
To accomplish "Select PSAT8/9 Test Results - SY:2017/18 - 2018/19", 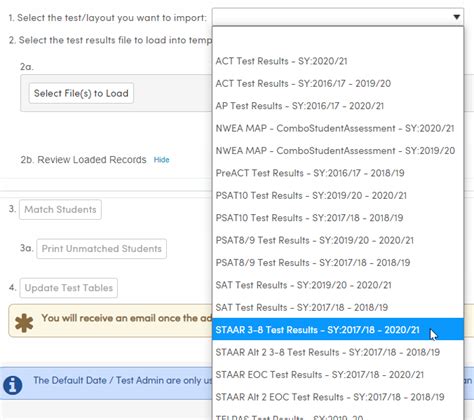I will coord(338,263).
